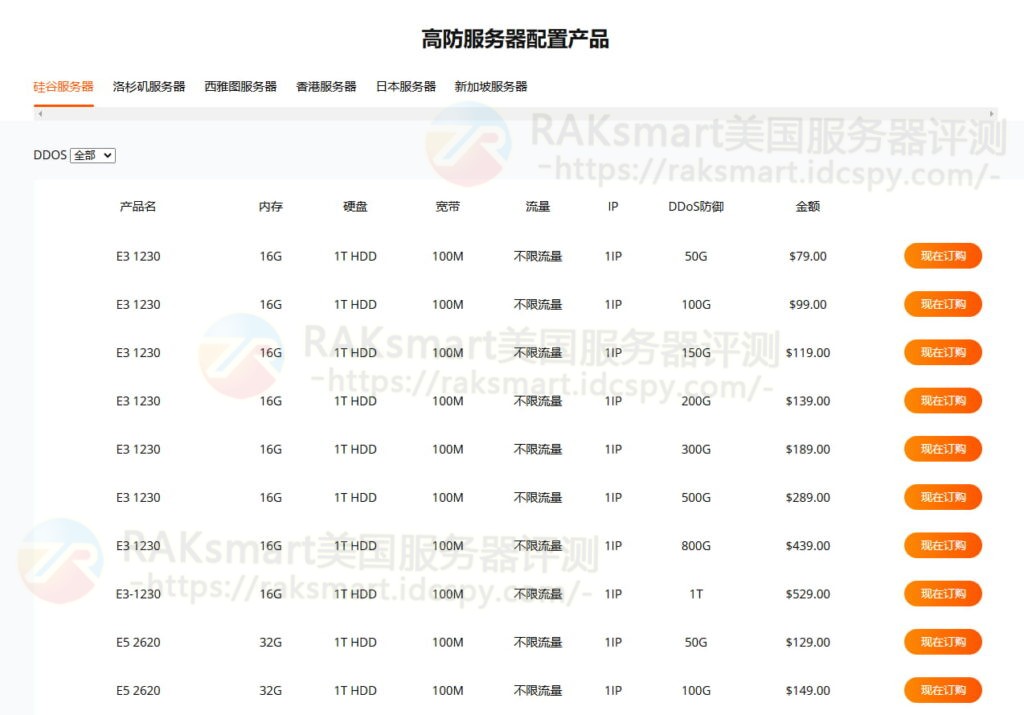Switch to the 洛杉矶服务器 tab

point(149,86)
